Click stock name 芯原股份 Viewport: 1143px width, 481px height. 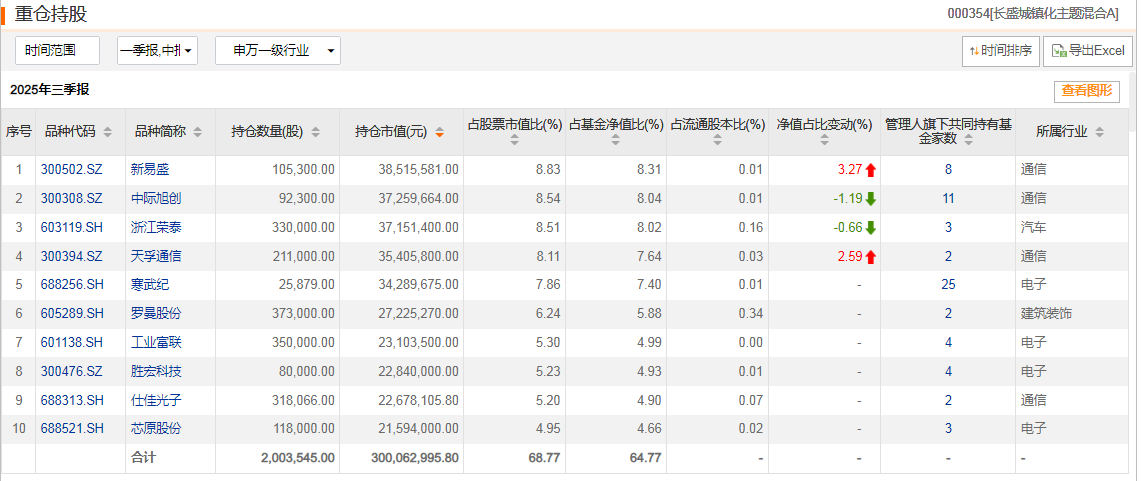(x=156, y=429)
